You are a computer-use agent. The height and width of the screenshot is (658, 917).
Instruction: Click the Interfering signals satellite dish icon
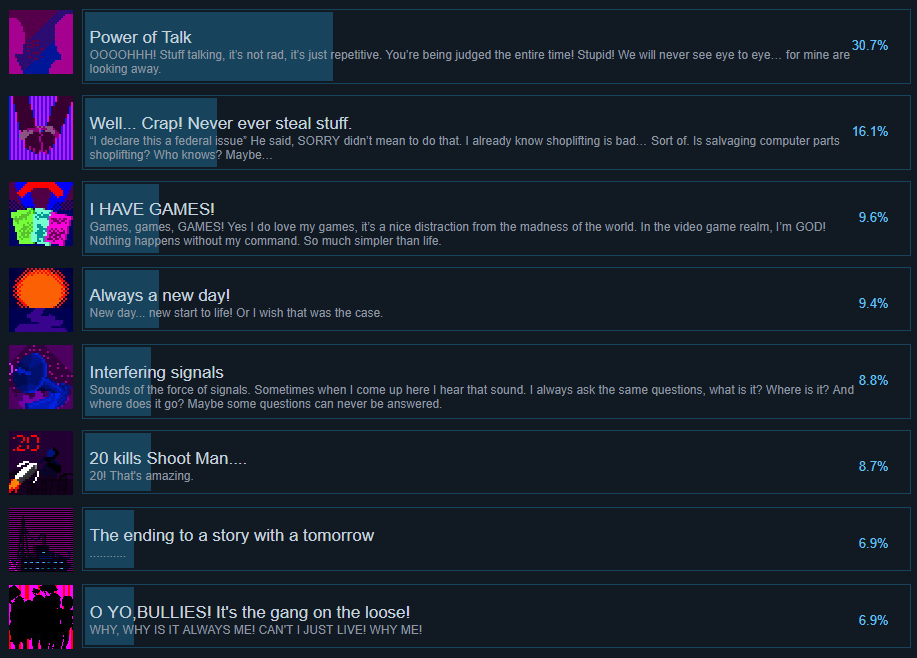(x=41, y=377)
